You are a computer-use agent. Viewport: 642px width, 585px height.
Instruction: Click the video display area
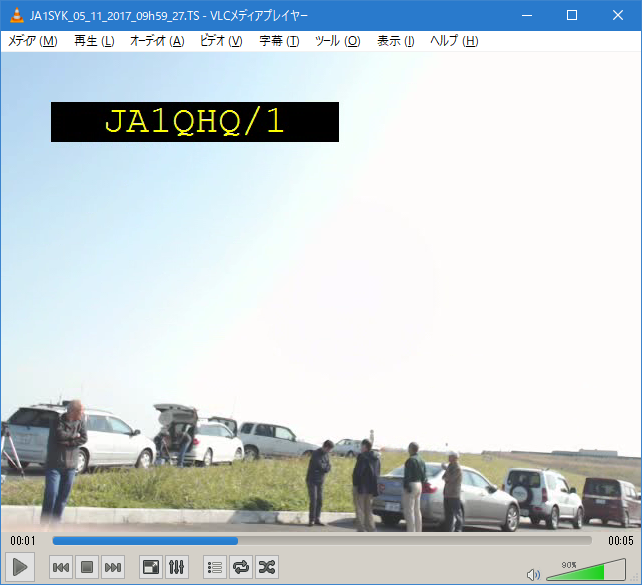[321, 291]
